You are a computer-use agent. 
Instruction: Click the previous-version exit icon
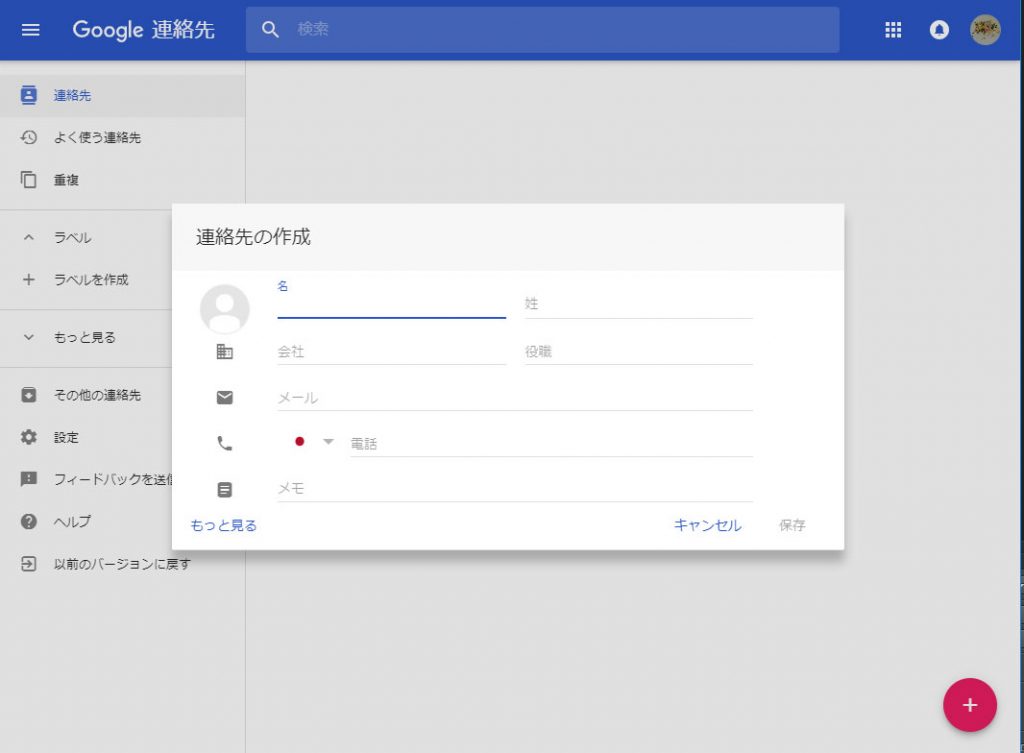[29, 564]
